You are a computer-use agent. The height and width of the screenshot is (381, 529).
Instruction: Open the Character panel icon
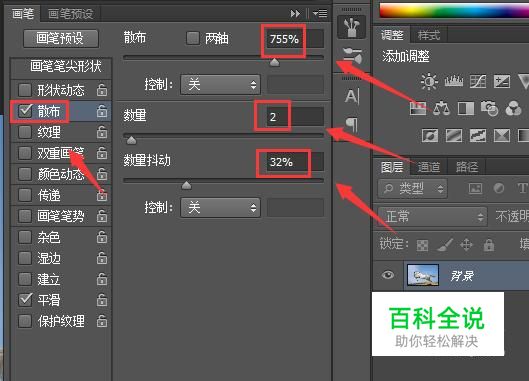352,97
